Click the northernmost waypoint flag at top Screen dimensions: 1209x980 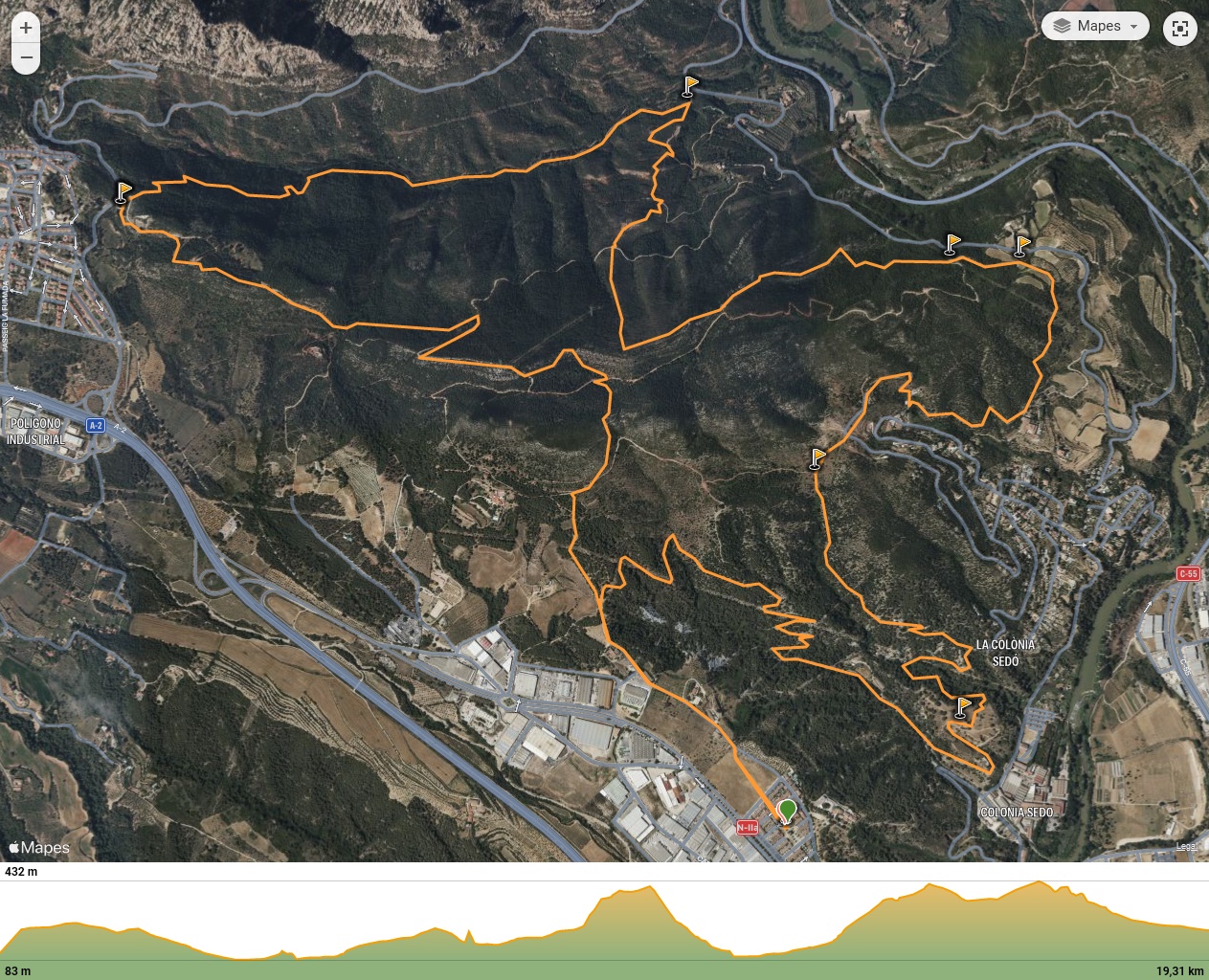(690, 87)
